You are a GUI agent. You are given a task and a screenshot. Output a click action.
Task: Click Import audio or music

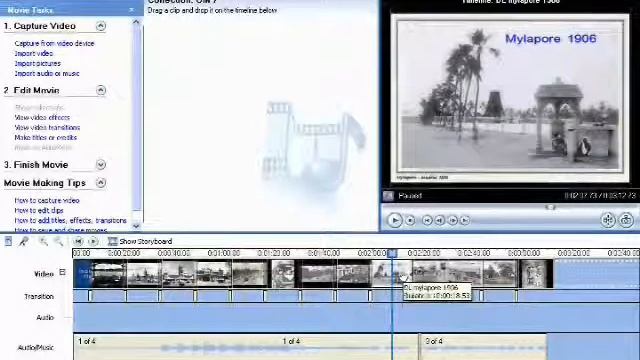pyautogui.click(x=47, y=73)
